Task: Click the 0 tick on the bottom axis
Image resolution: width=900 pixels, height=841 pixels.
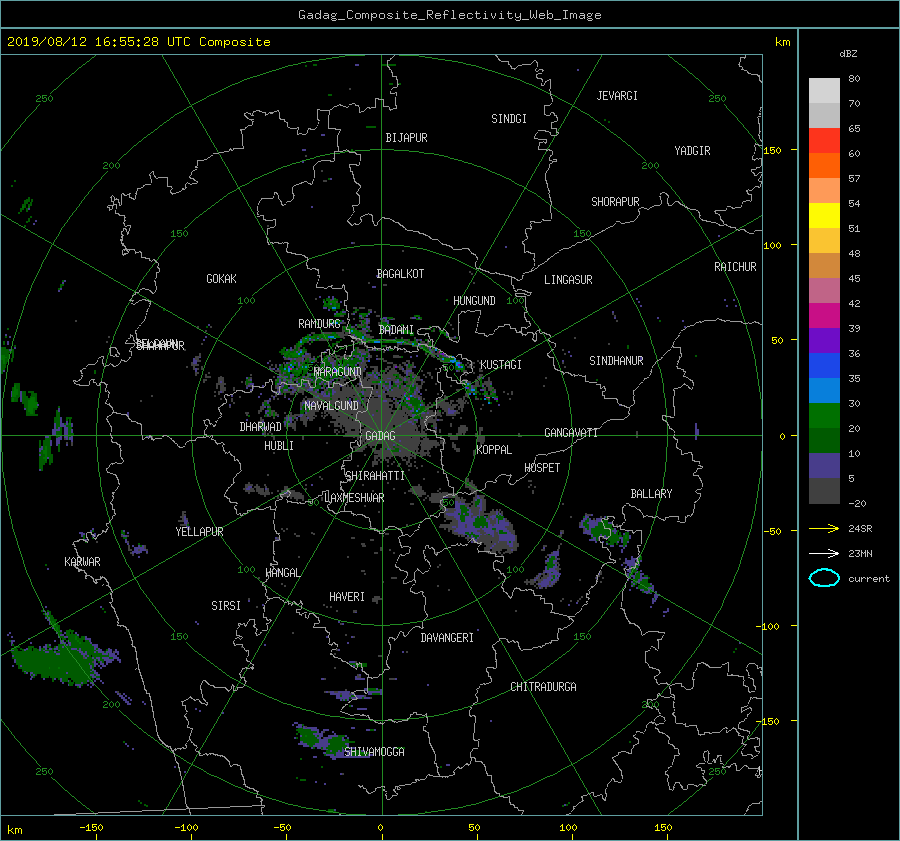Action: tap(381, 828)
